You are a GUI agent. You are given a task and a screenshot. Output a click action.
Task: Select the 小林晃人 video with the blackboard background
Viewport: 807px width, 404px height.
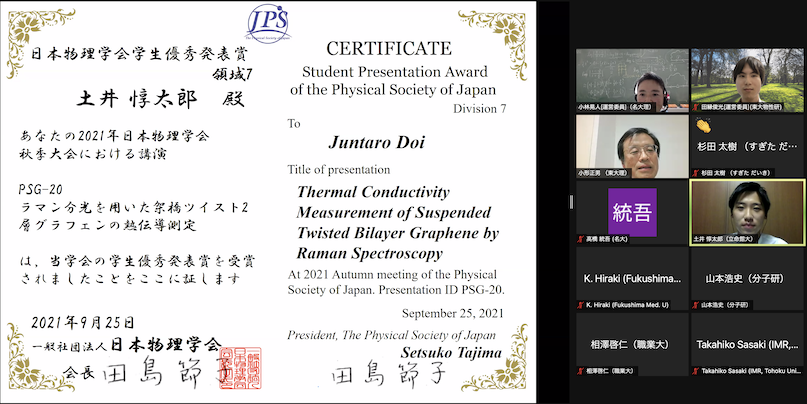click(632, 80)
